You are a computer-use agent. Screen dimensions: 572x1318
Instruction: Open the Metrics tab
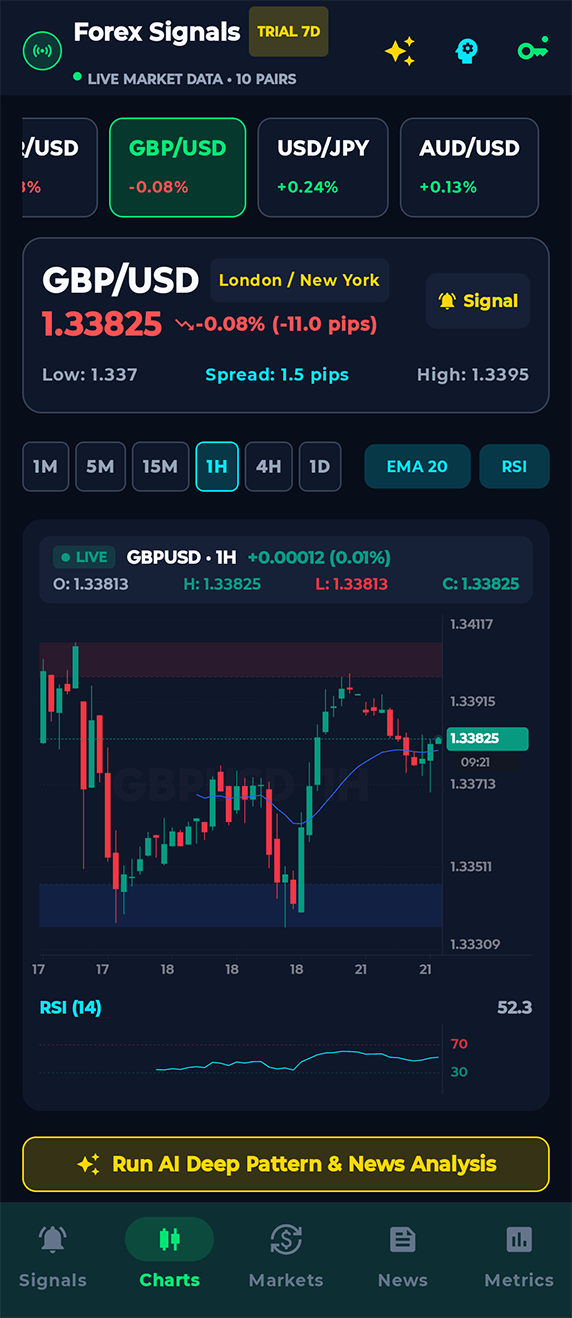coord(519,1257)
